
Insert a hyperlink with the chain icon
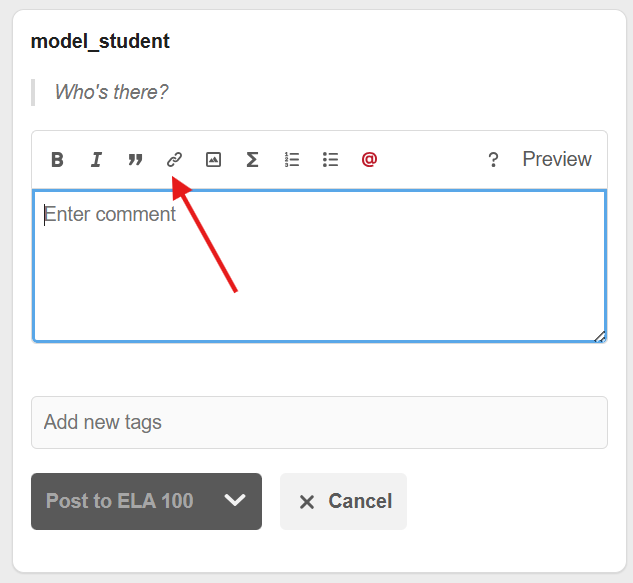[174, 159]
